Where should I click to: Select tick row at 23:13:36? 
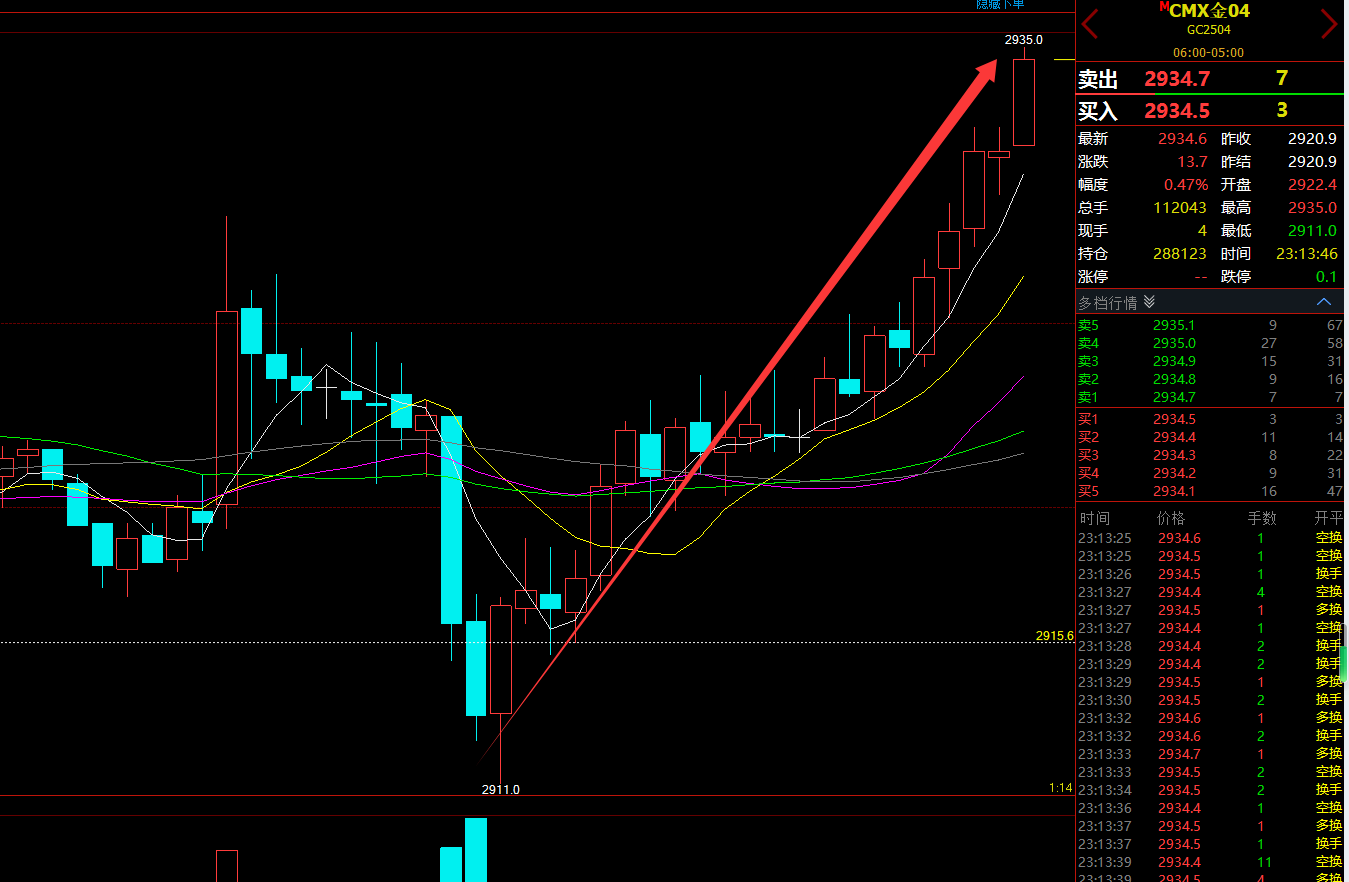(1210, 808)
